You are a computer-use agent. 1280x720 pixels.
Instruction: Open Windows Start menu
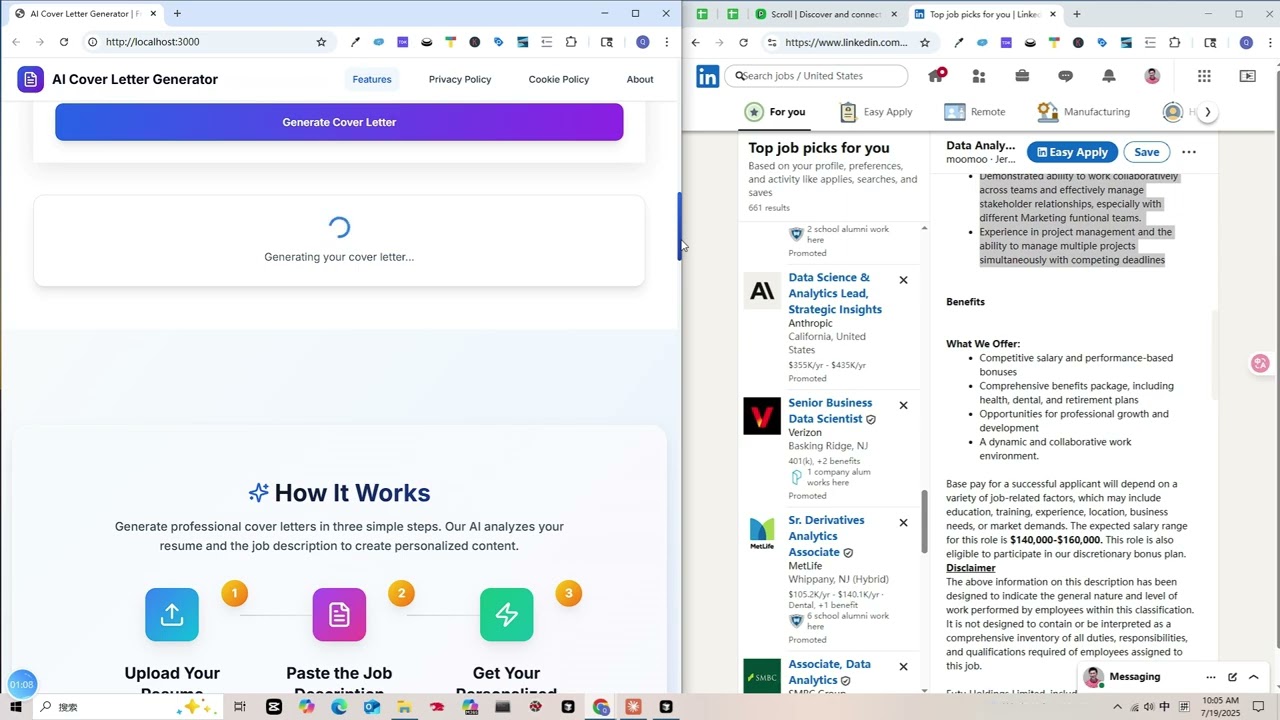pos(15,707)
